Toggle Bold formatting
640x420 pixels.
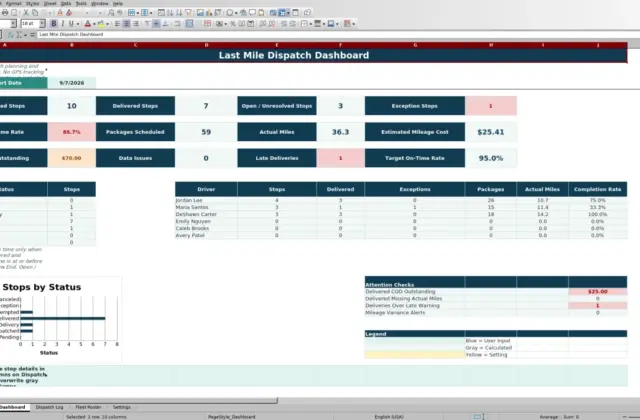[53, 24]
